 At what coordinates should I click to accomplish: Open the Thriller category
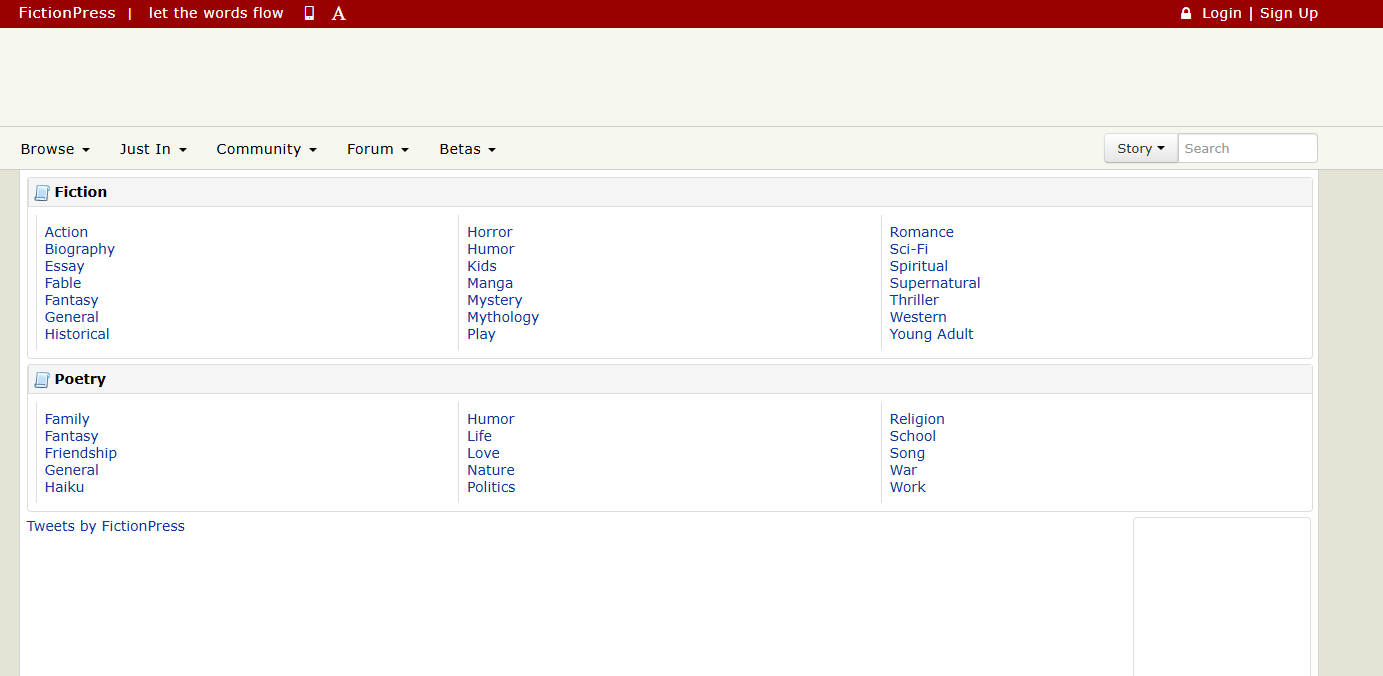(914, 300)
